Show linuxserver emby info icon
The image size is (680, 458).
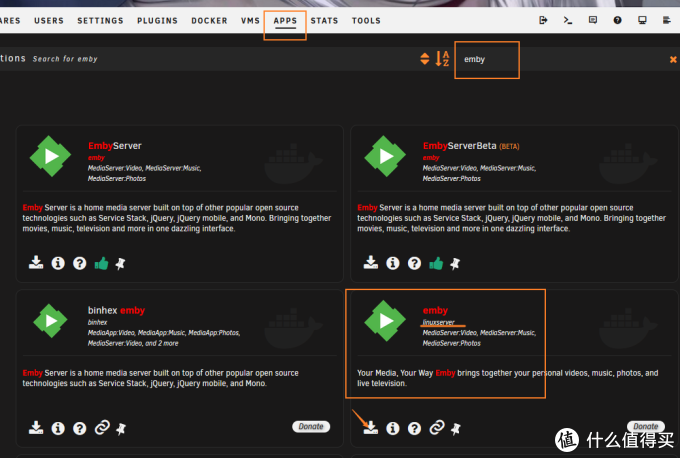pyautogui.click(x=393, y=428)
